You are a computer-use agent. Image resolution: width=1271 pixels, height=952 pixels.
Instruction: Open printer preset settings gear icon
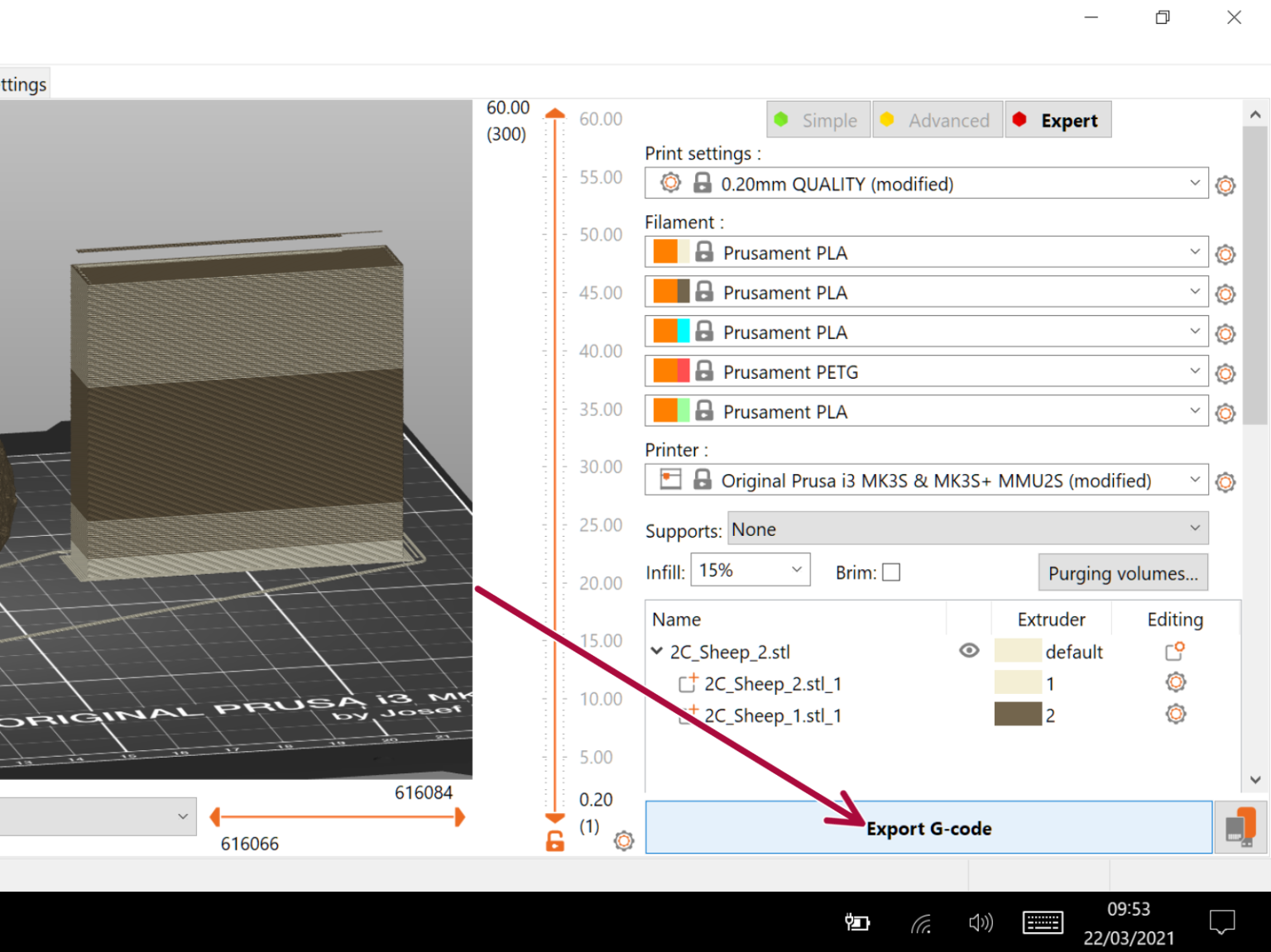(x=1225, y=481)
